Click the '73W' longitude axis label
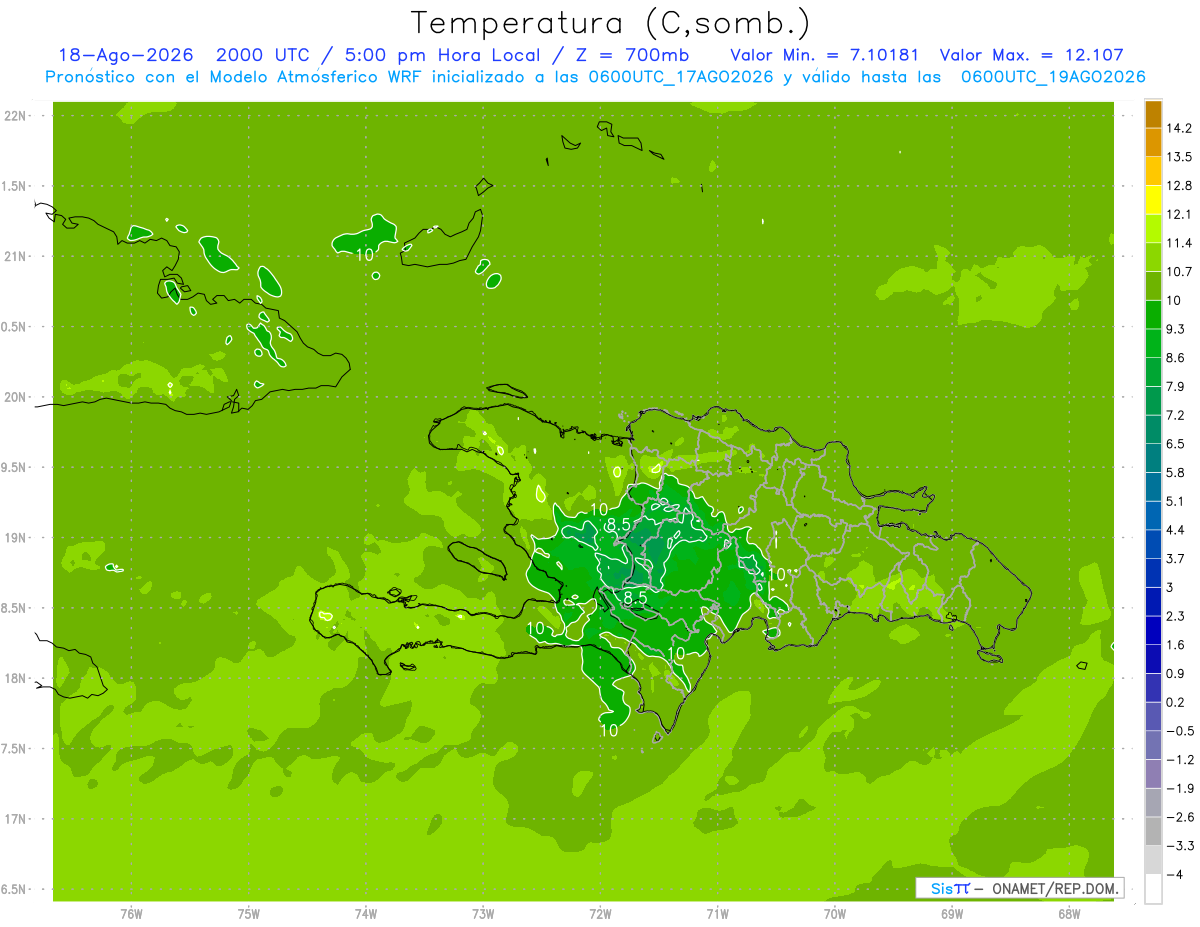 (x=483, y=914)
